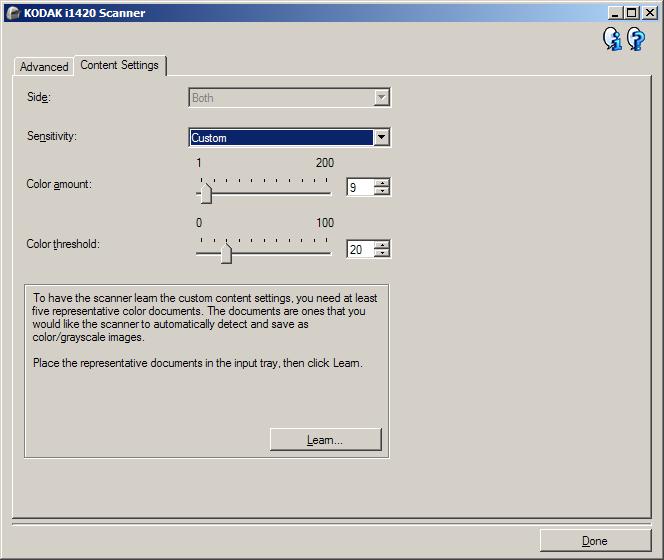Switch to the Advanced tab

(x=44, y=67)
